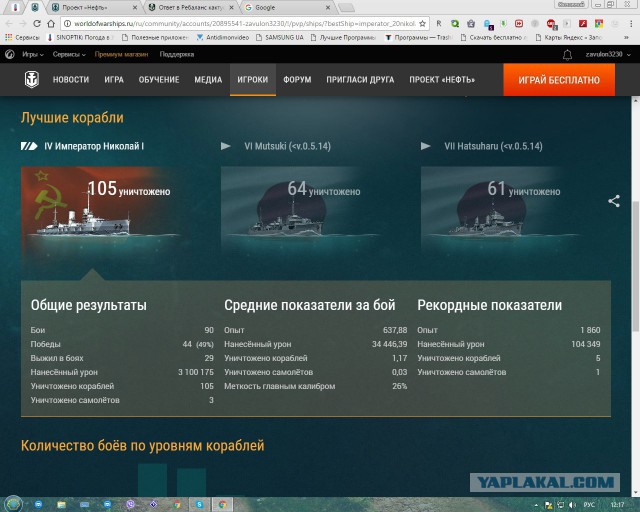Open 'ПРИГЛАСИ ДРУГА' nav item
Screen dimensions: 640x512
click(360, 80)
